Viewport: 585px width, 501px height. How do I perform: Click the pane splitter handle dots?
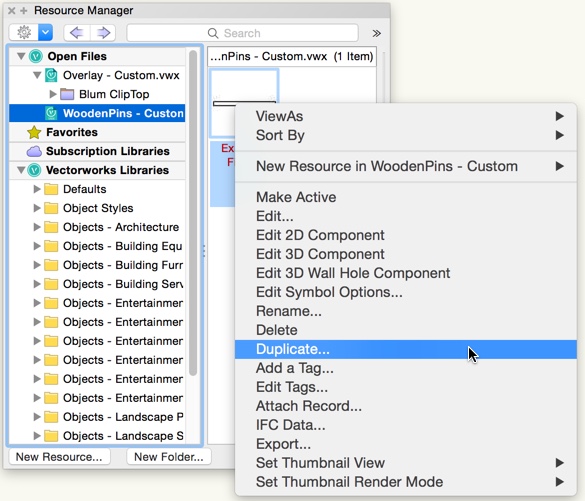pyautogui.click(x=204, y=251)
